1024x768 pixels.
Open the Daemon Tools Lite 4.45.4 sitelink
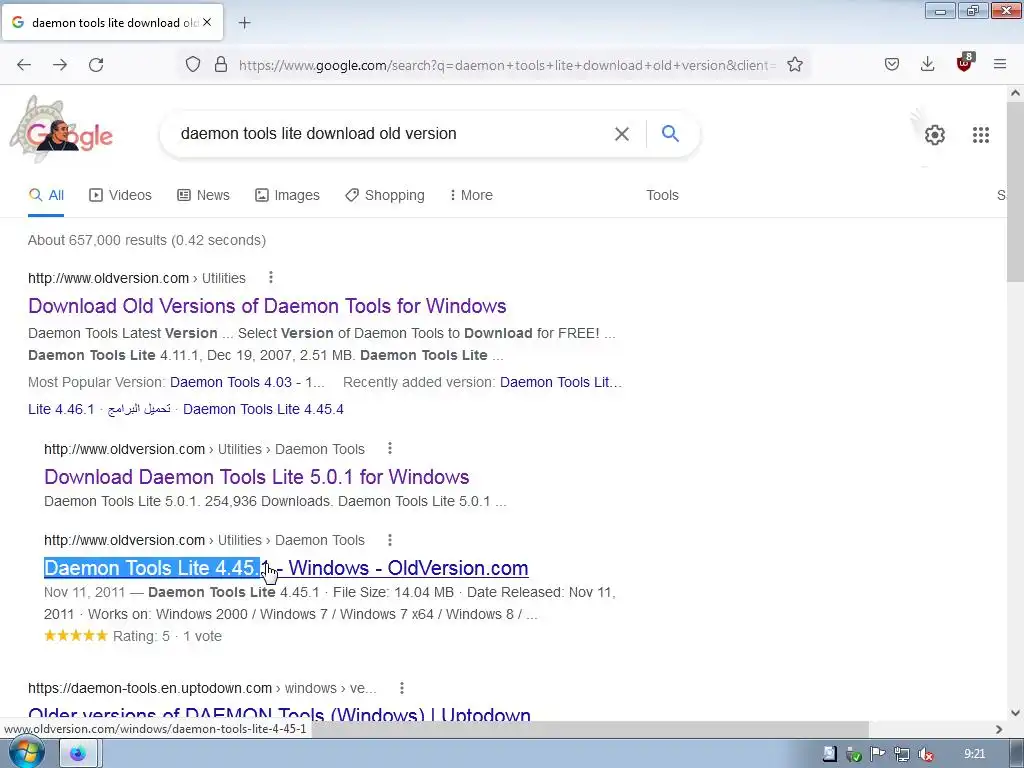coord(263,409)
